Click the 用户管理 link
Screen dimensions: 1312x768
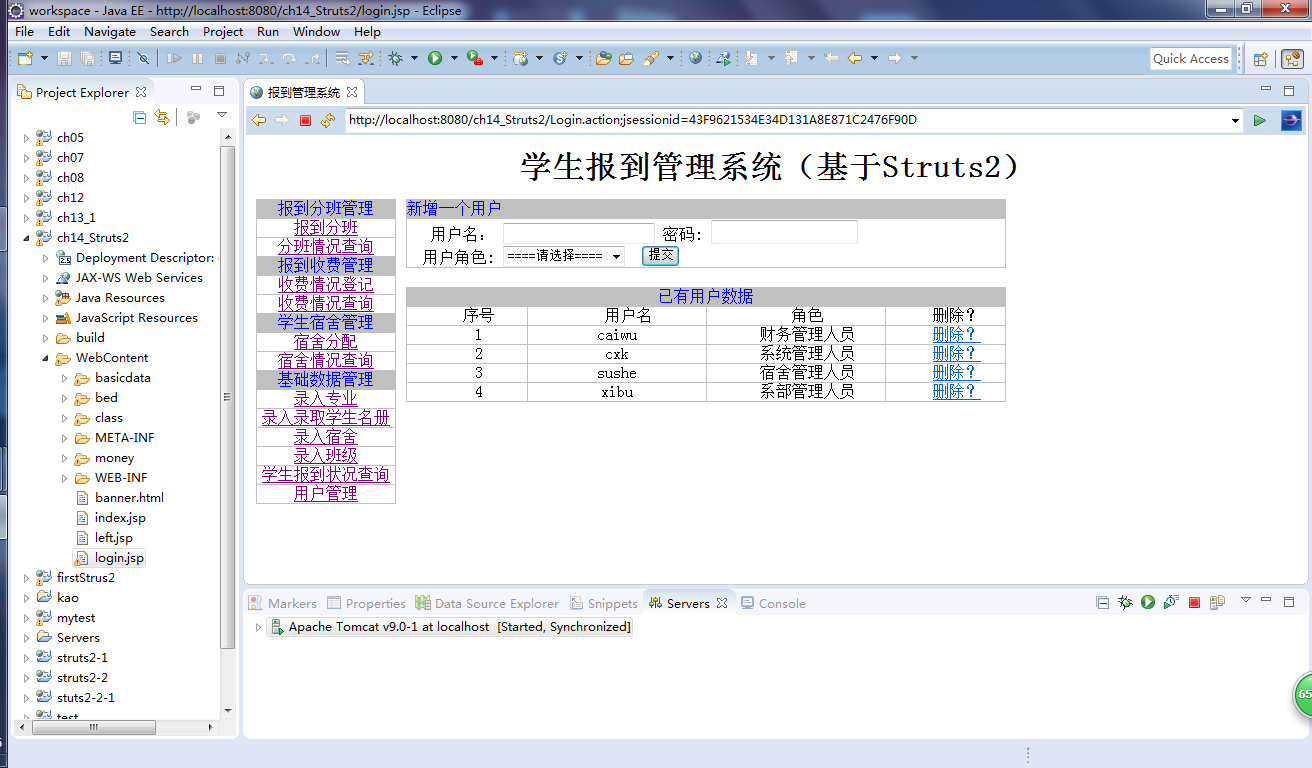click(x=326, y=493)
